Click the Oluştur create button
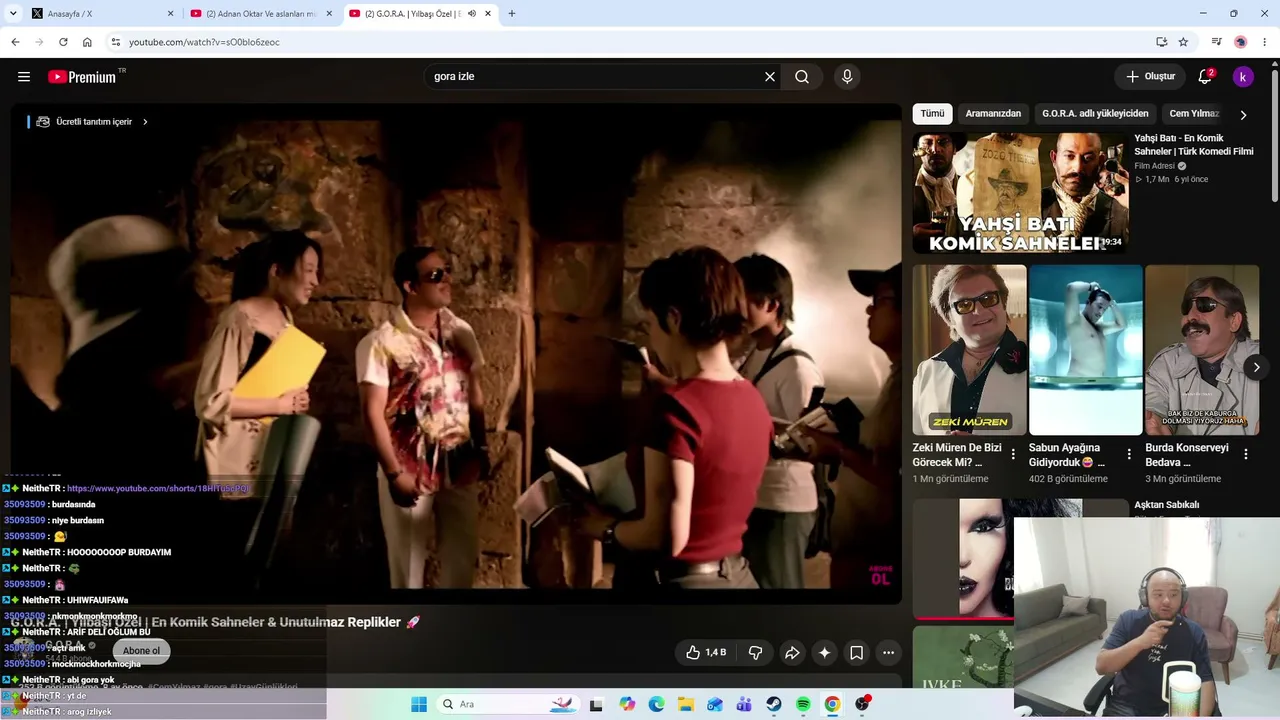 [1150, 77]
